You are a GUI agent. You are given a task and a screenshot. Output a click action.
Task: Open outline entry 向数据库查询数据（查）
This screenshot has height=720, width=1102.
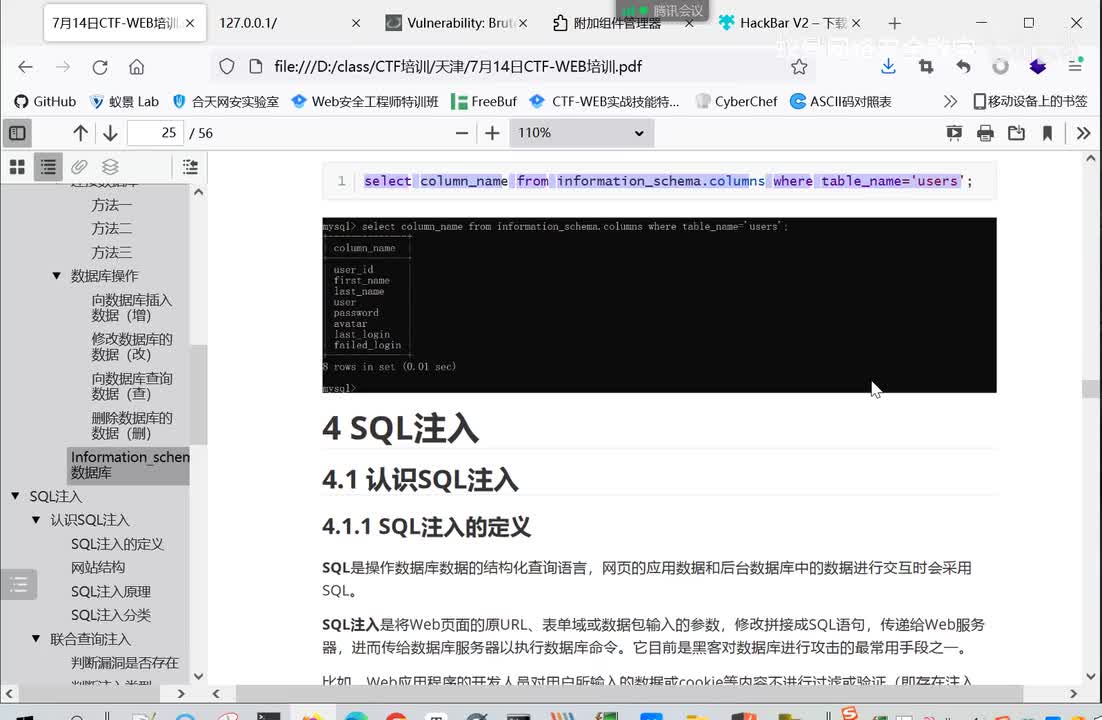coord(131,386)
